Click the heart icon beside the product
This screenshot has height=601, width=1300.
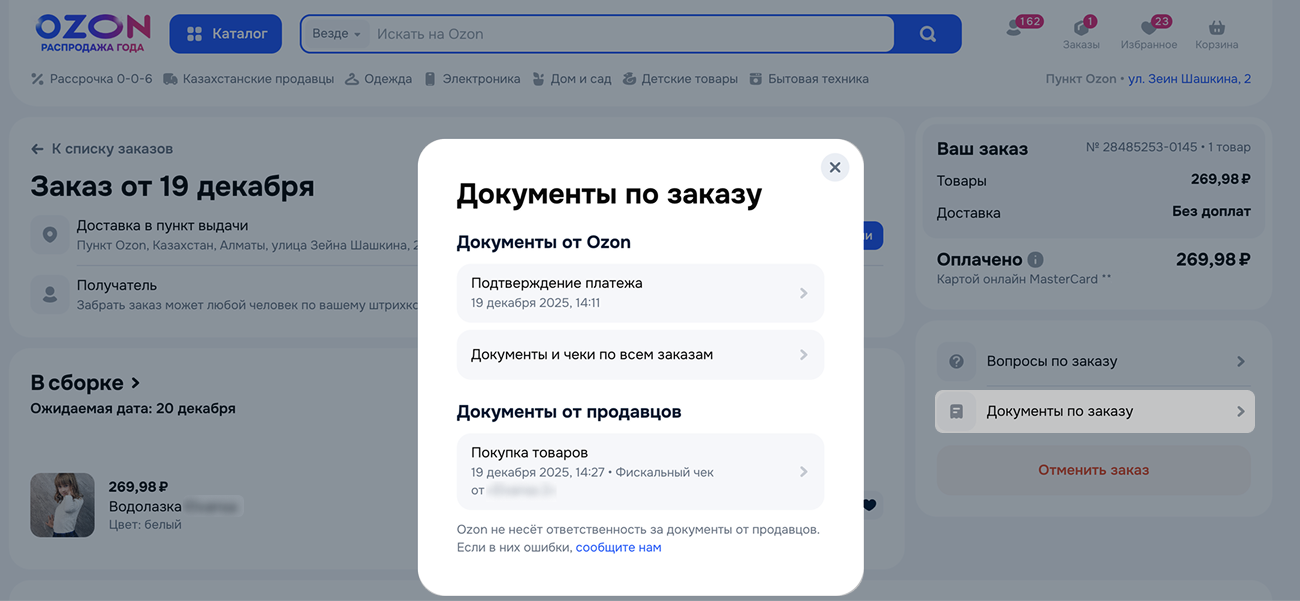click(x=869, y=505)
